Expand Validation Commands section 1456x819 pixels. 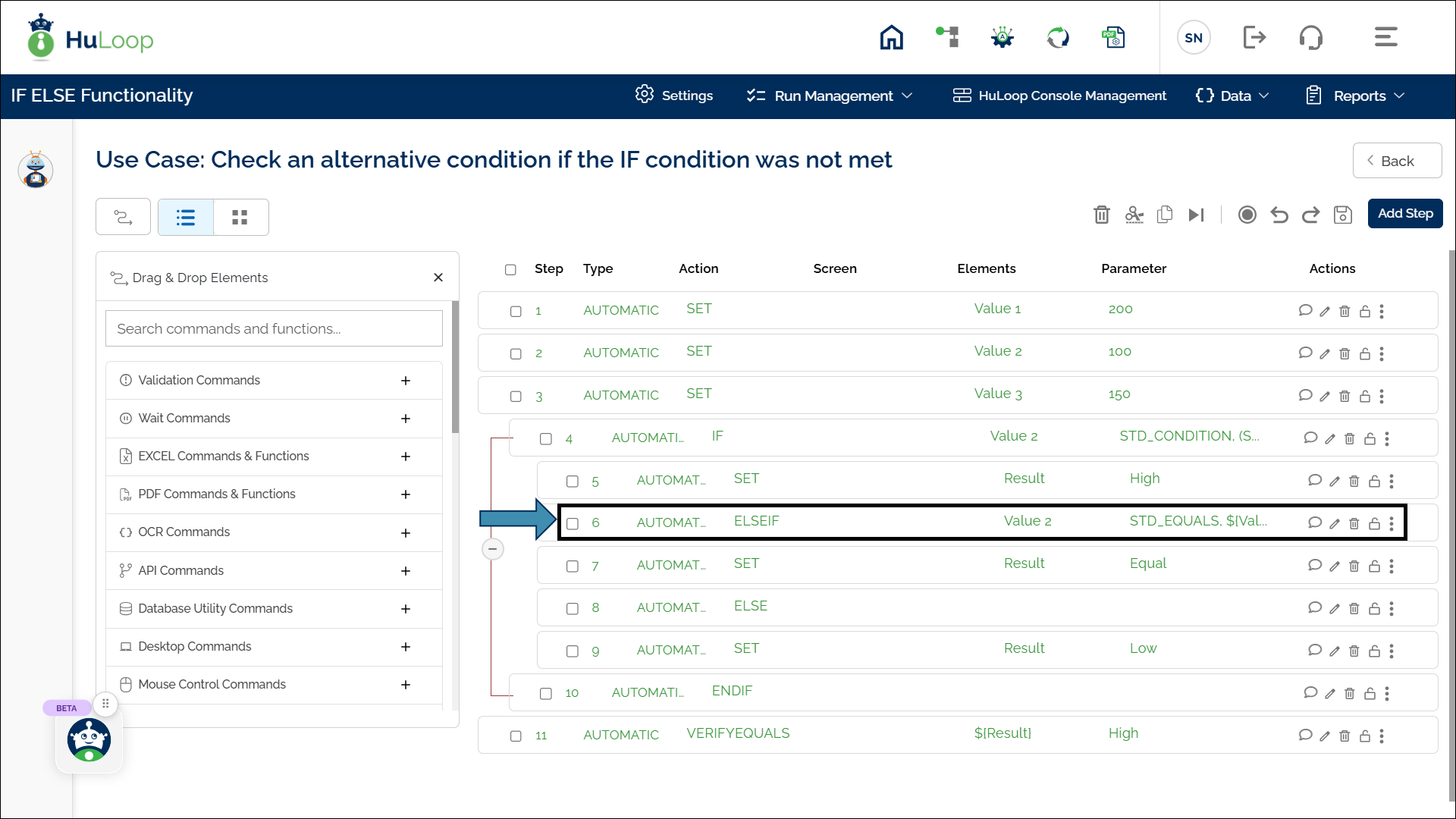point(406,381)
